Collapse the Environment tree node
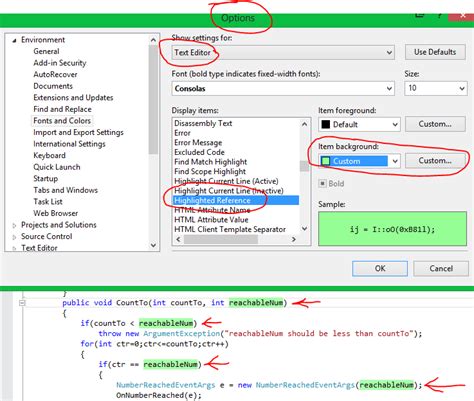This screenshot has height=401, width=474. [x=14, y=40]
